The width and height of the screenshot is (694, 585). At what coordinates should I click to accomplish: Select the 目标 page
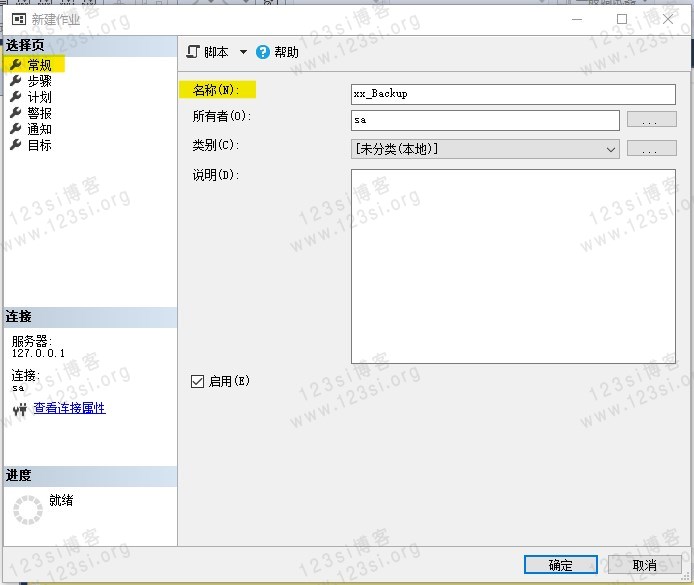(40, 145)
